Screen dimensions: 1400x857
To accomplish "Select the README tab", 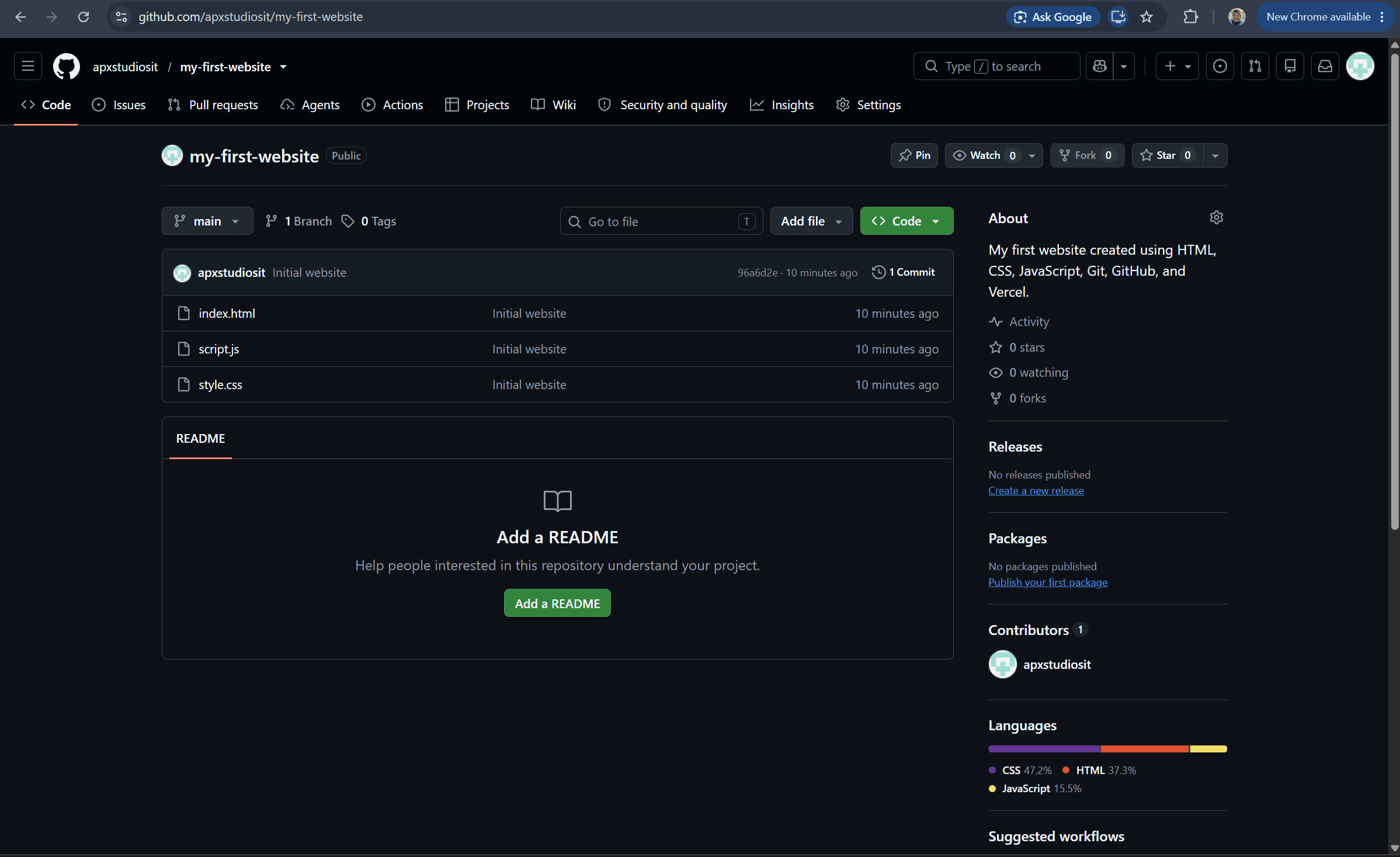I will click(200, 439).
